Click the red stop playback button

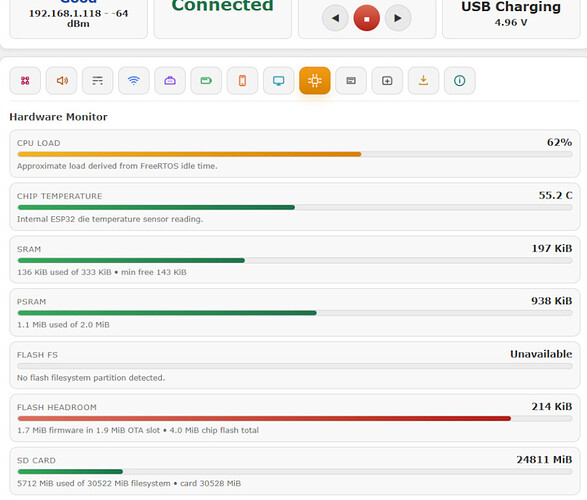click(367, 18)
